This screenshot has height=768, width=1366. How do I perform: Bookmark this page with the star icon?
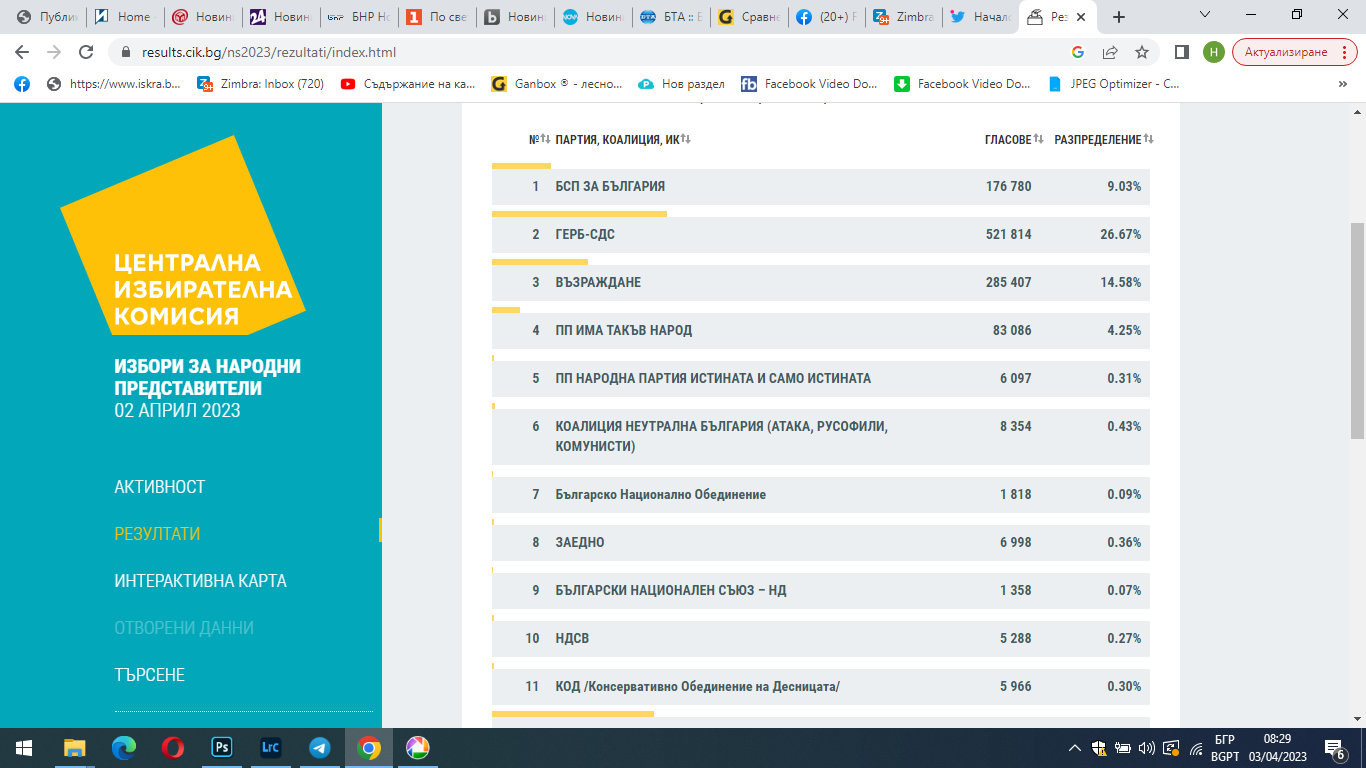(x=1141, y=52)
